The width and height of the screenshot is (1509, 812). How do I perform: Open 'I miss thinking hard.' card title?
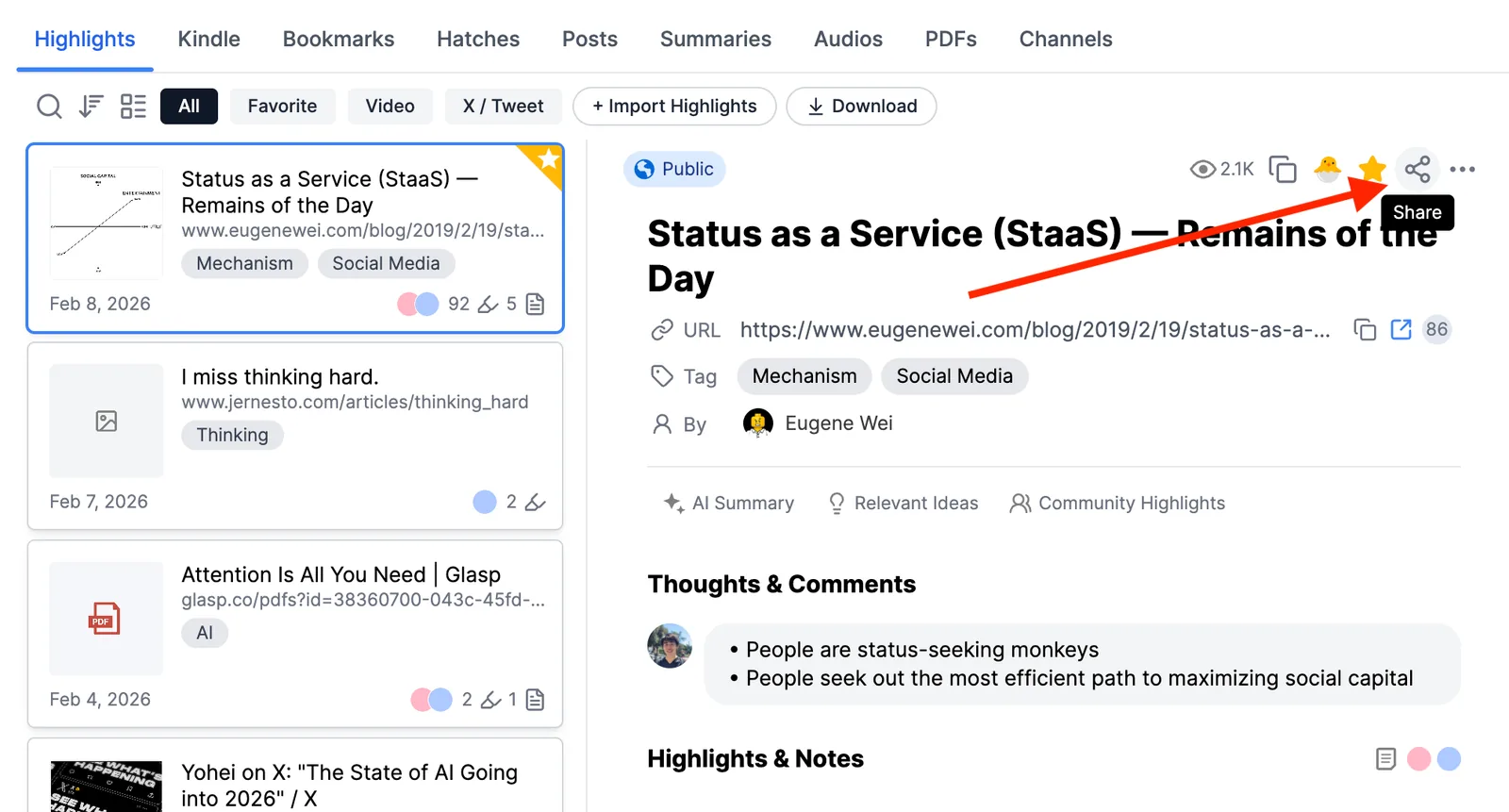[280, 377]
